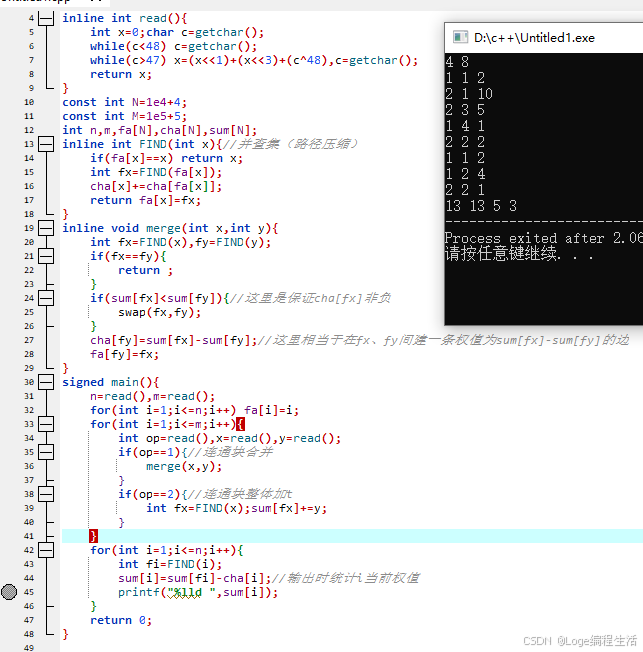The height and width of the screenshot is (652, 643).
Task: Click the line 'const int M=1e5+5;'
Action: click(x=124, y=116)
